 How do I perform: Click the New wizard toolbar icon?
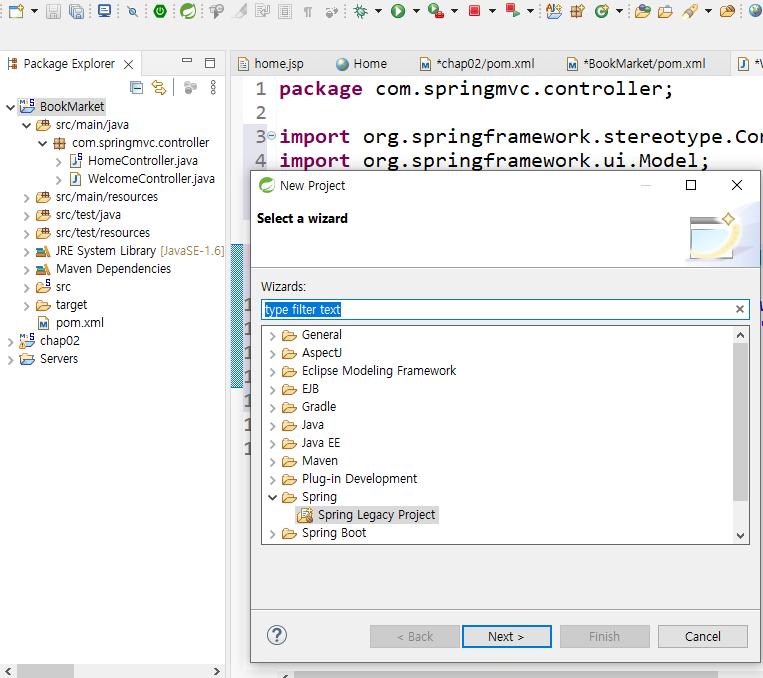tap(16, 11)
